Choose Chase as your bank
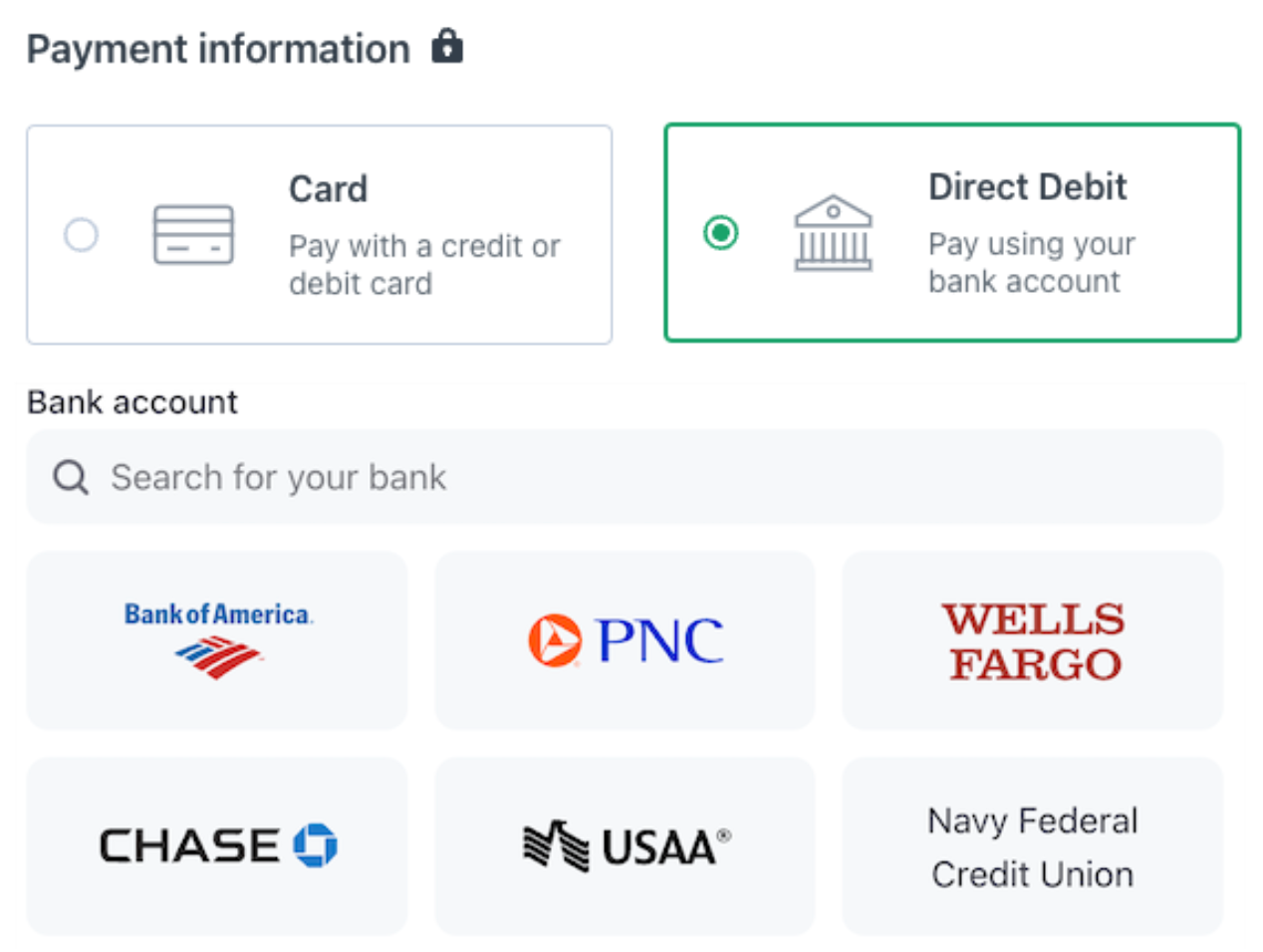Image resolution: width=1263 pixels, height=952 pixels. click(x=217, y=845)
